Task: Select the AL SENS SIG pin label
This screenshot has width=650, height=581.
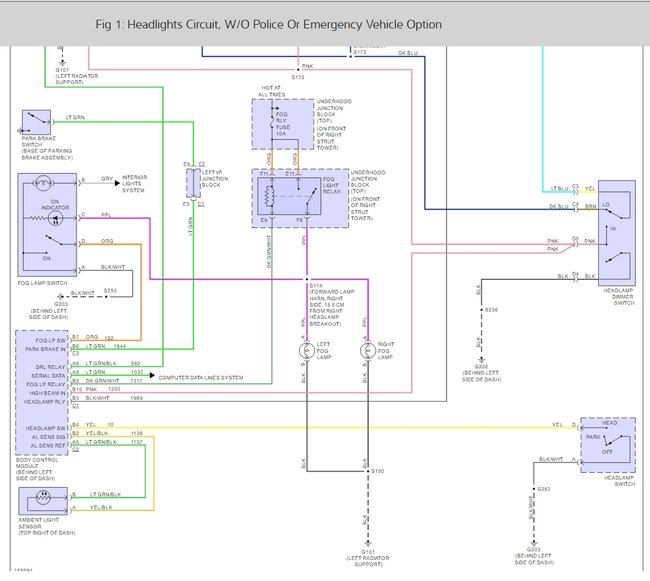Action: [x=49, y=437]
